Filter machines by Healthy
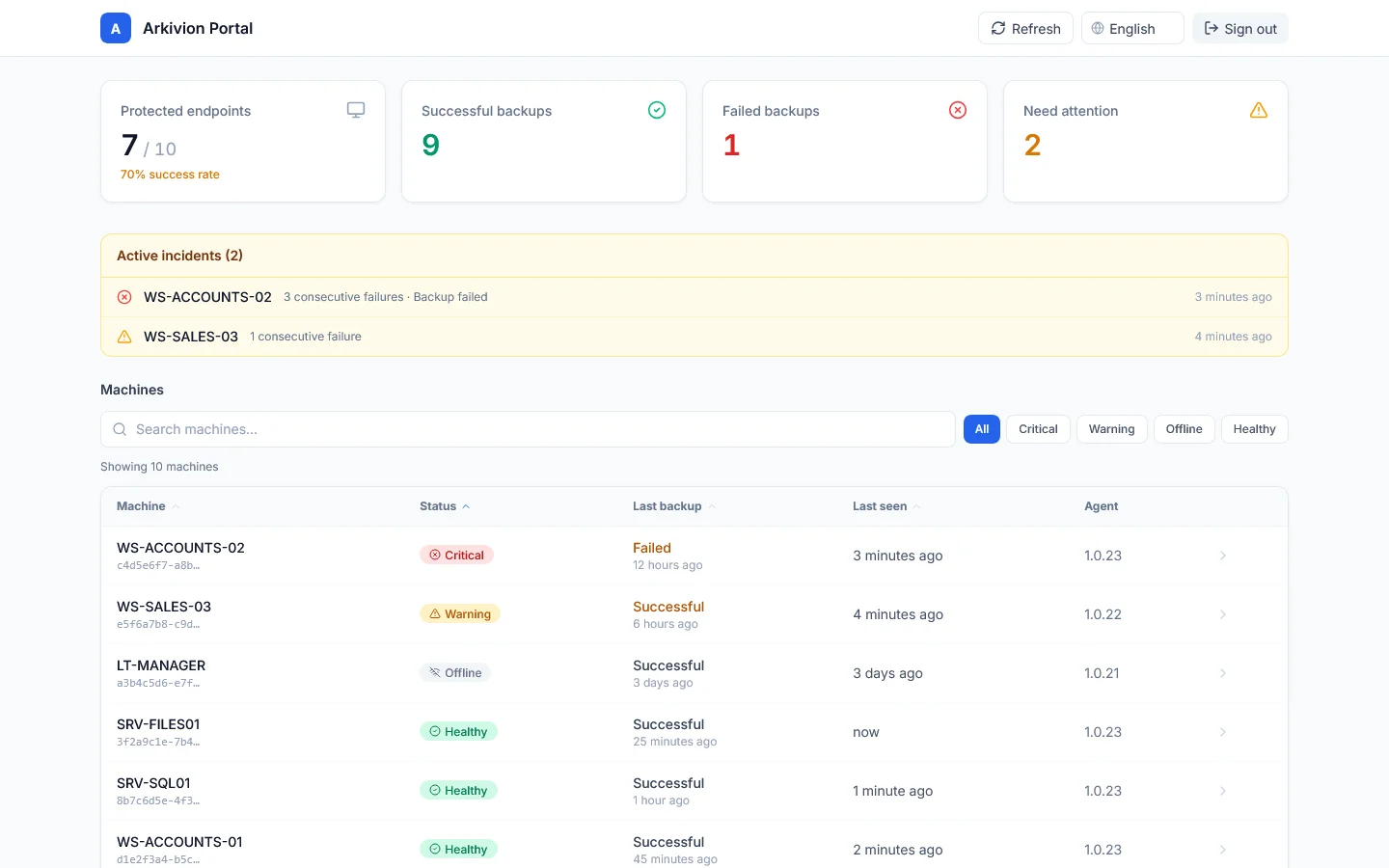Screen dimensions: 1389x868 1254,429
